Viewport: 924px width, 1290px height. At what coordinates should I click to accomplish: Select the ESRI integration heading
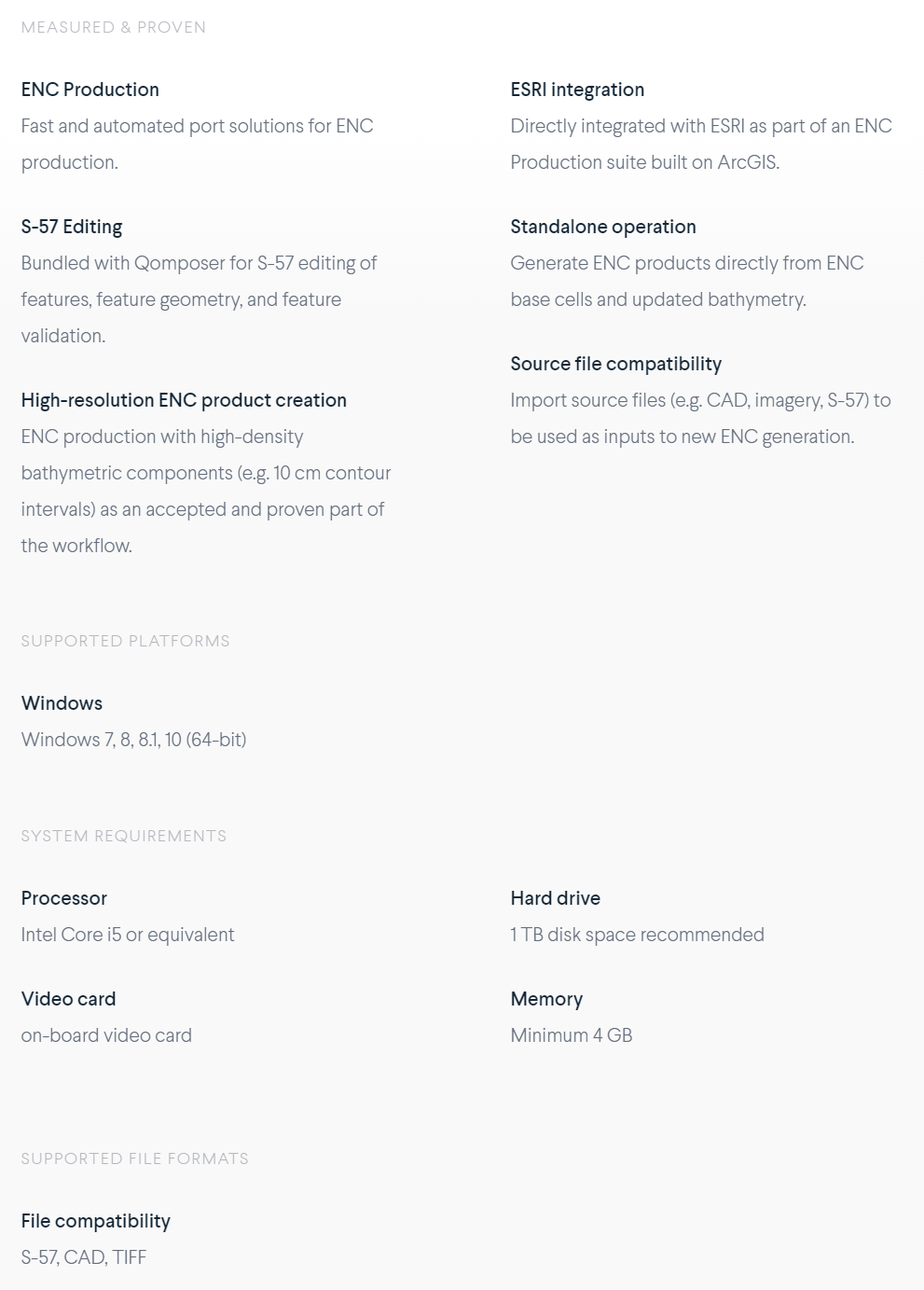(577, 90)
